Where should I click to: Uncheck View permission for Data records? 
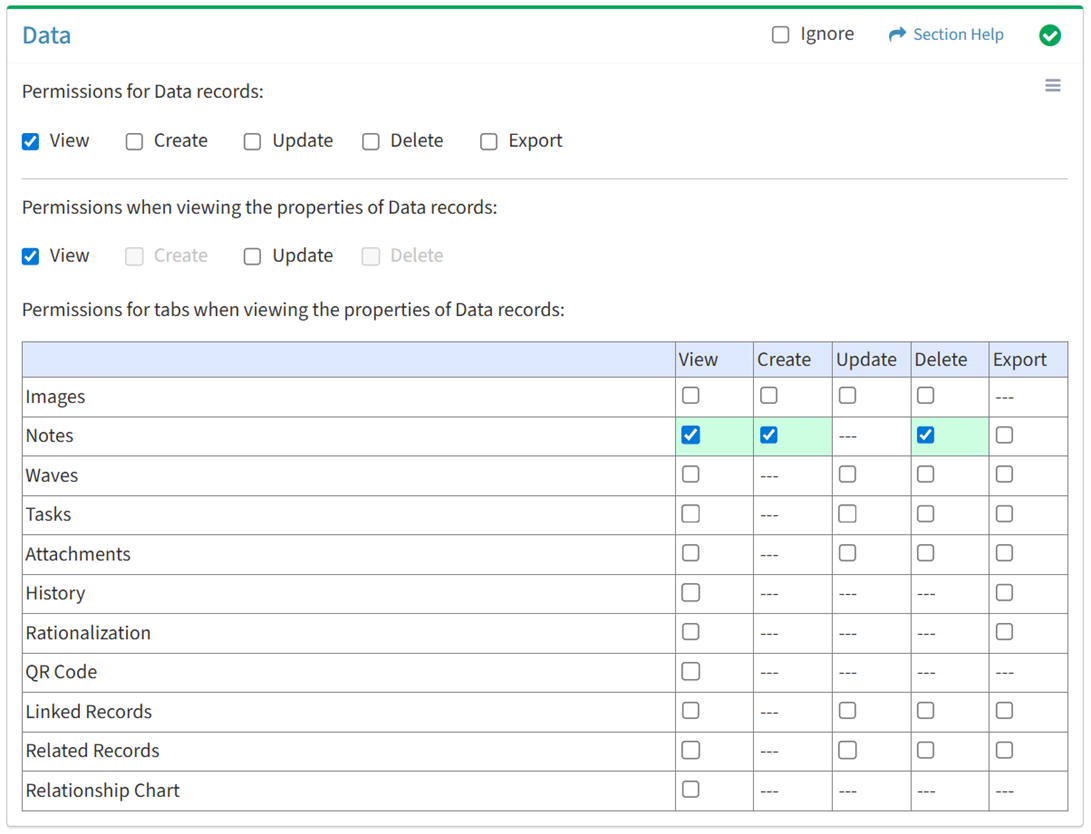pyautogui.click(x=31, y=142)
